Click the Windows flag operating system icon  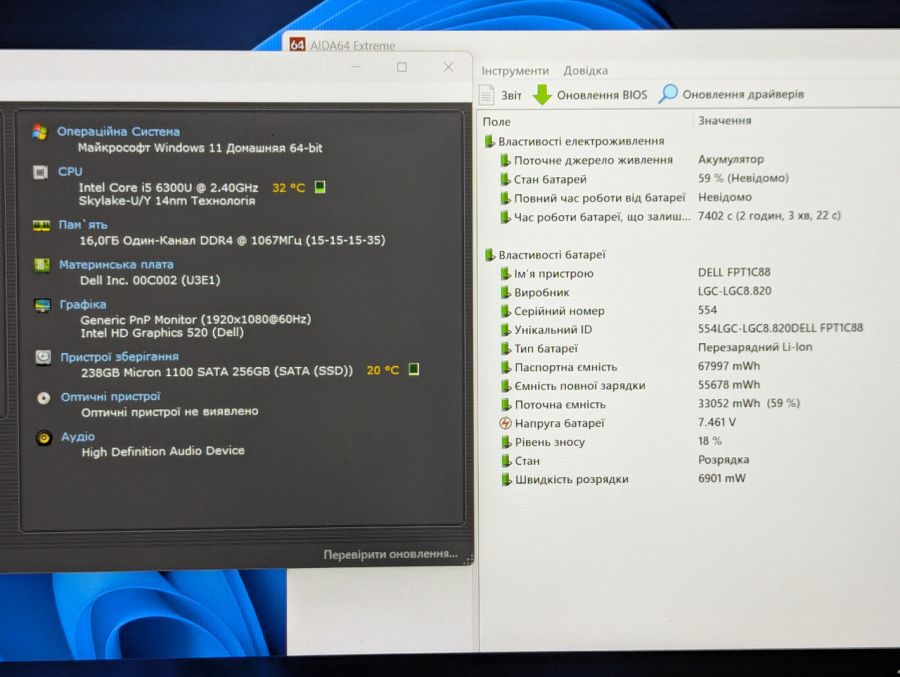click(40, 131)
